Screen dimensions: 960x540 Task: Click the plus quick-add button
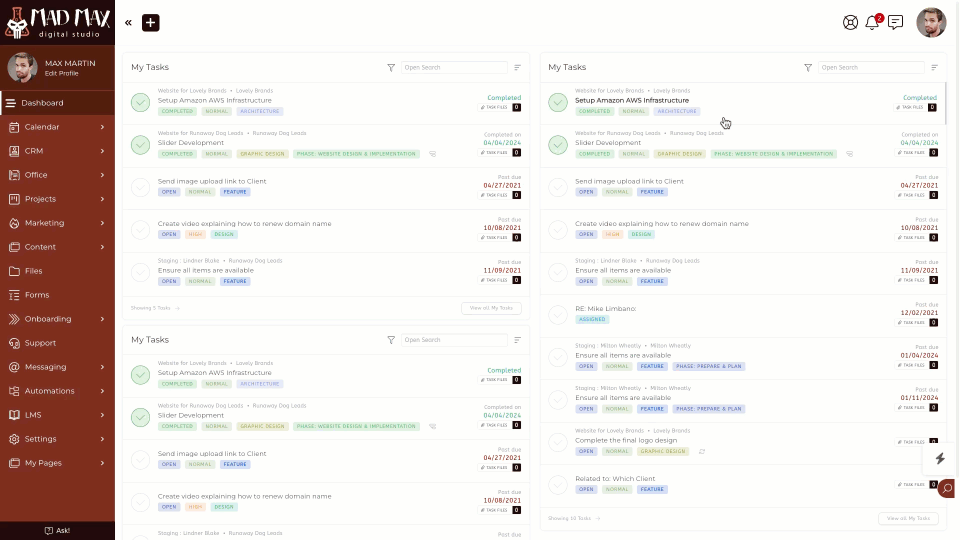tap(150, 22)
